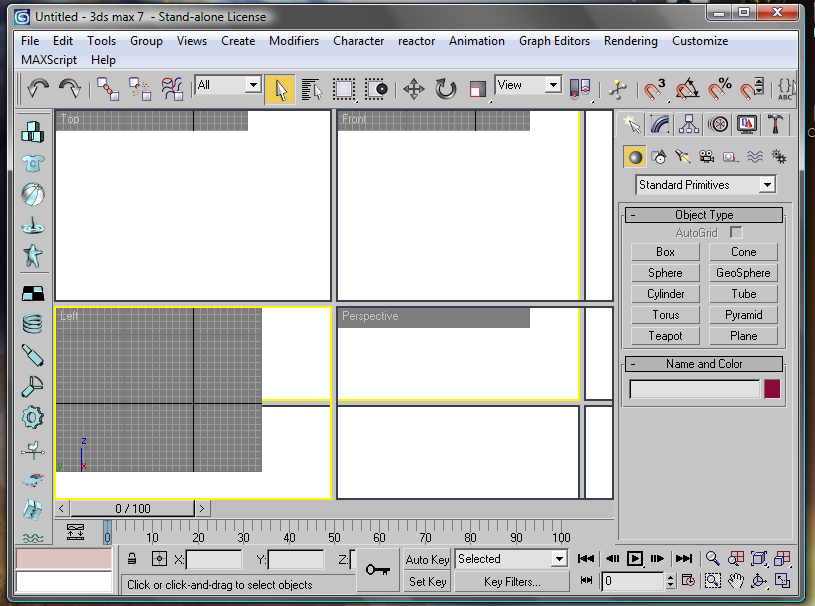The image size is (815, 606).
Task: Toggle the AutoGrid checkbox
Action: [736, 233]
